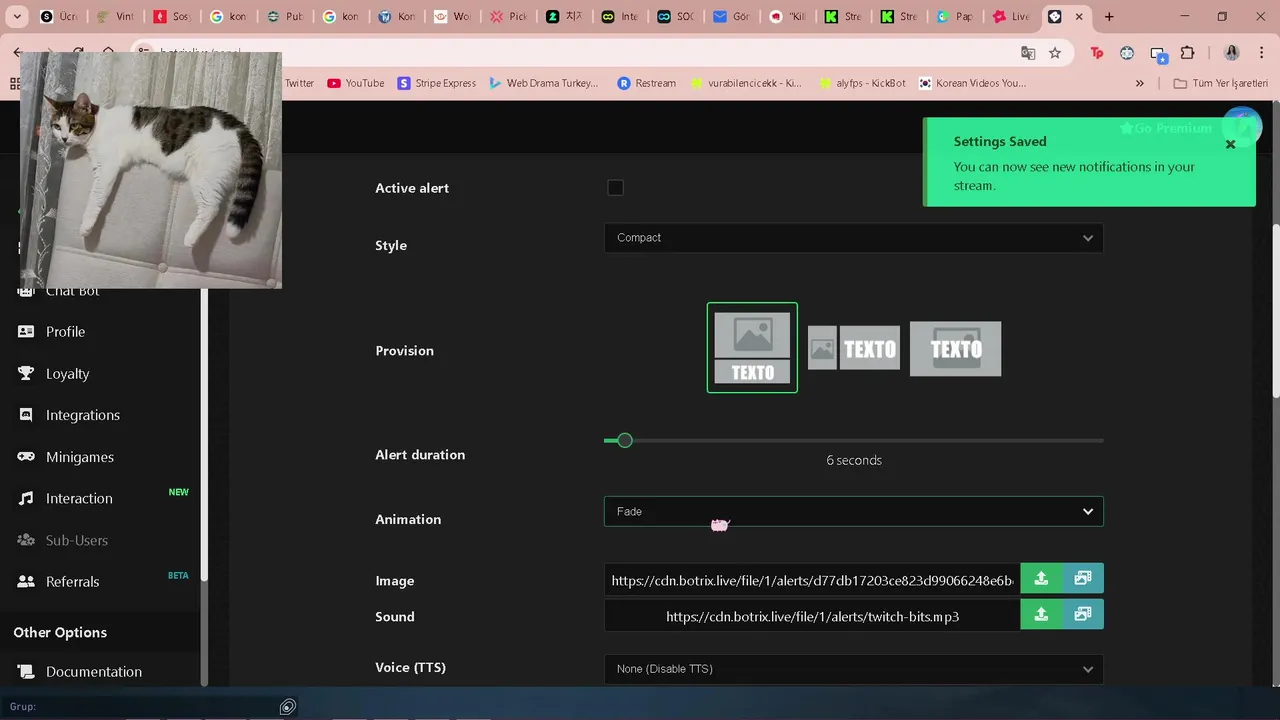Switch to the Vint browser tab

[x=115, y=17]
